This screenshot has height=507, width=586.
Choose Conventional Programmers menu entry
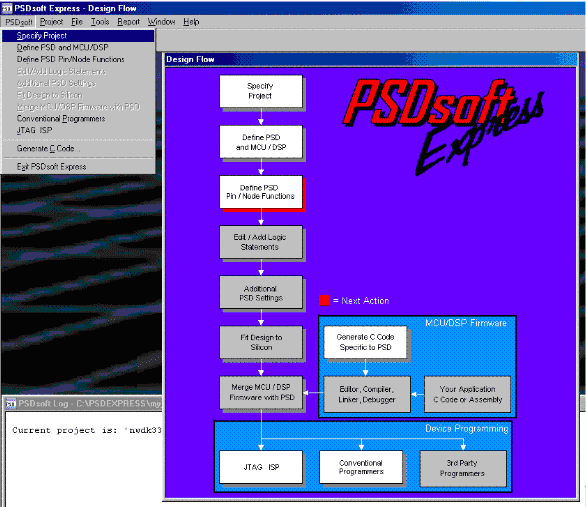pos(78,118)
